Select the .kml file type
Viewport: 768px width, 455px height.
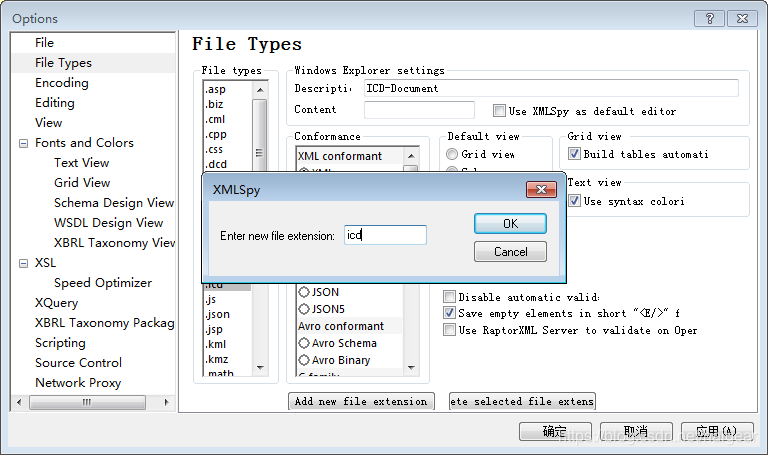coord(216,345)
